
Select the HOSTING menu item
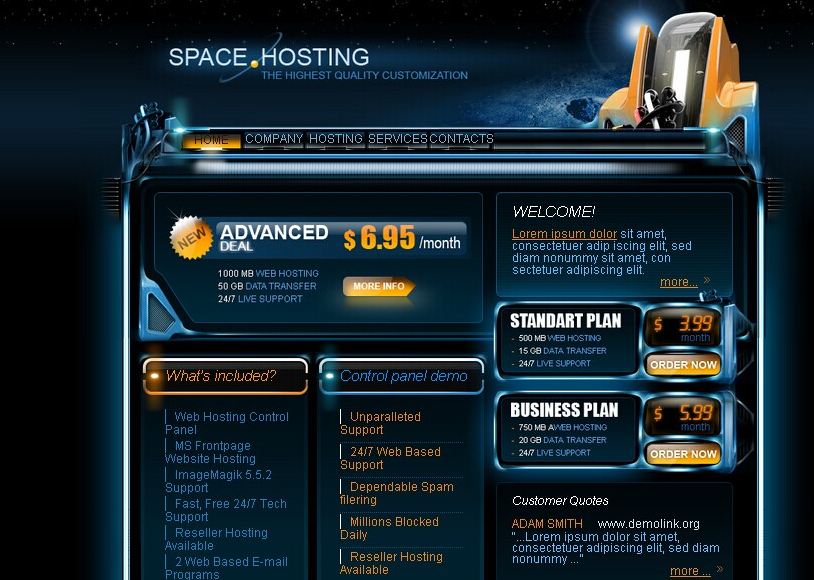[x=336, y=139]
